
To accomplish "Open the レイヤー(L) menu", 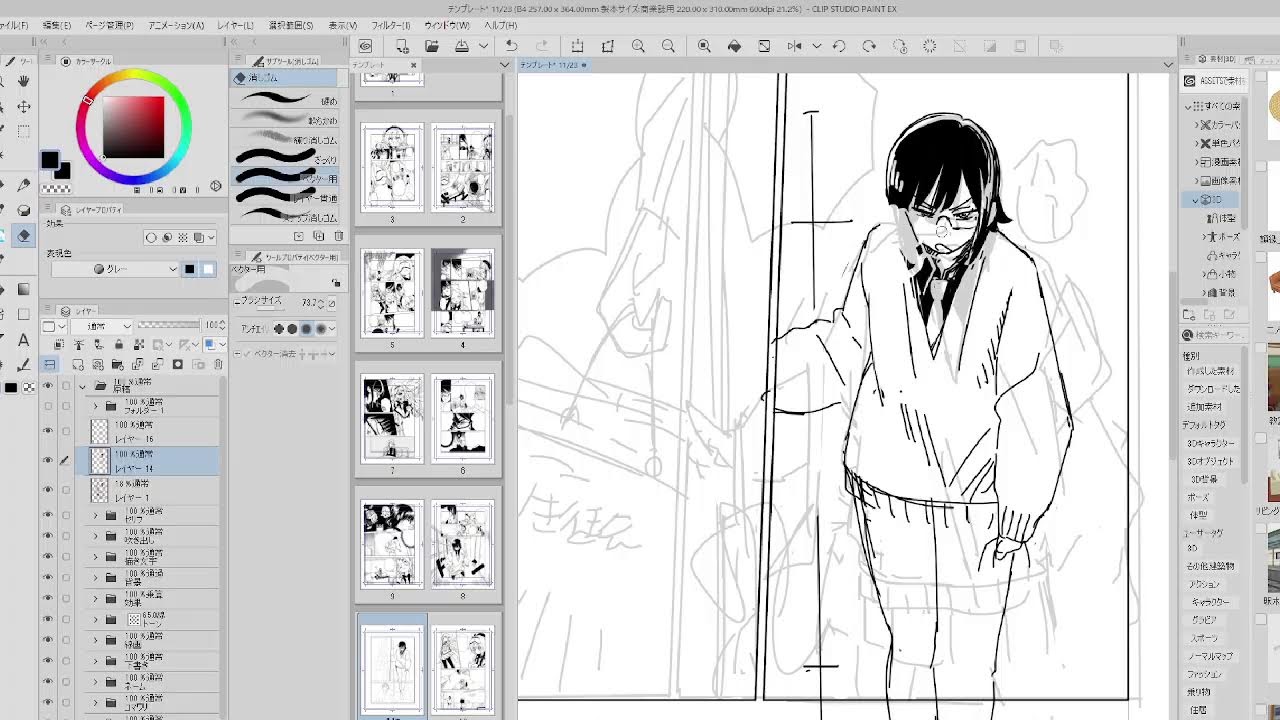I will [236, 25].
